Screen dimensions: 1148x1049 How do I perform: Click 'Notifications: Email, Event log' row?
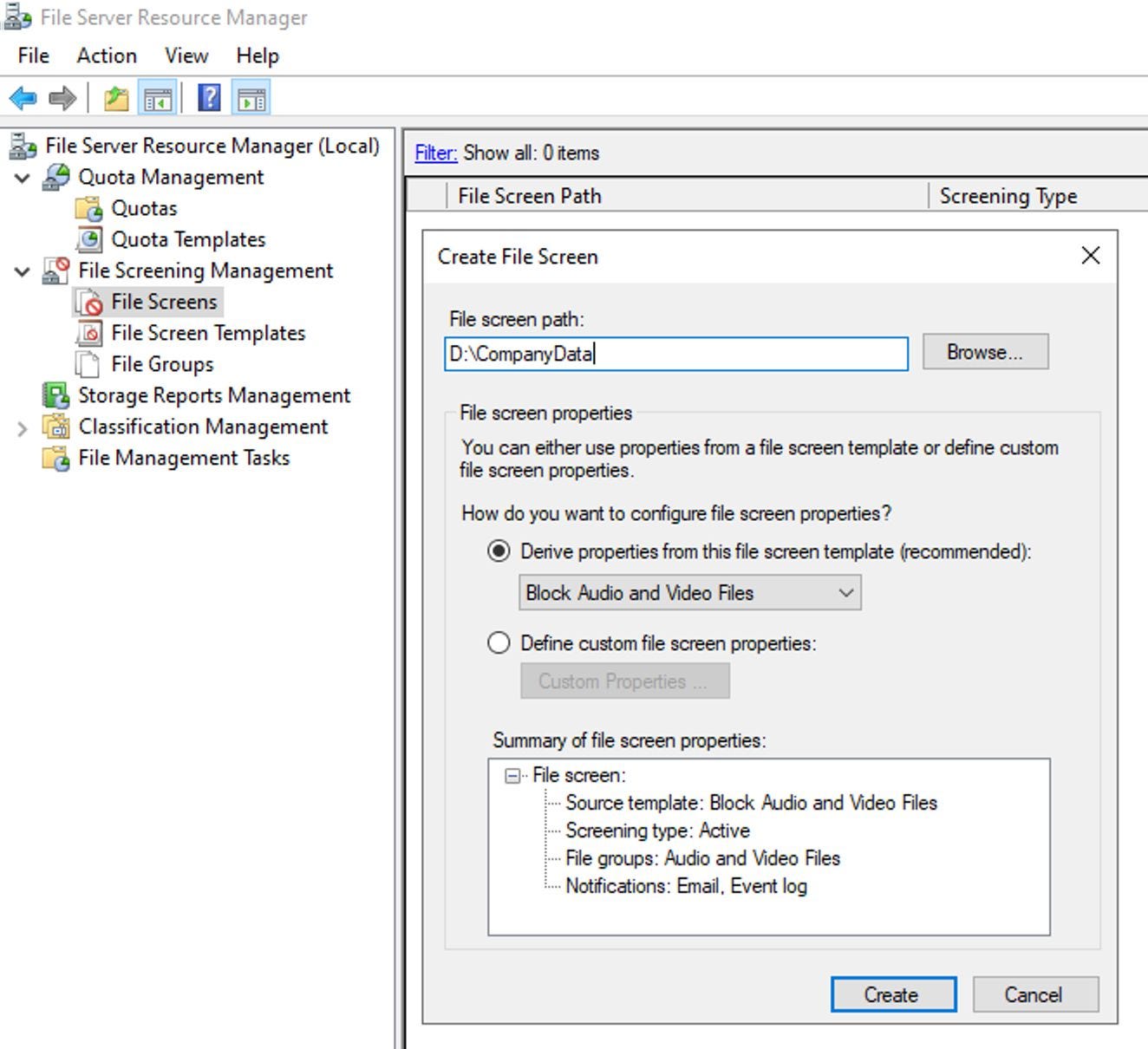[x=686, y=886]
